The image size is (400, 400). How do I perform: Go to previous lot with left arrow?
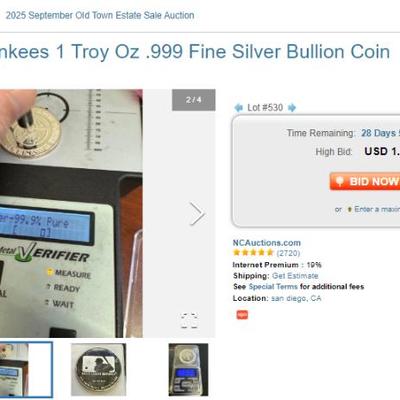pyautogui.click(x=238, y=108)
